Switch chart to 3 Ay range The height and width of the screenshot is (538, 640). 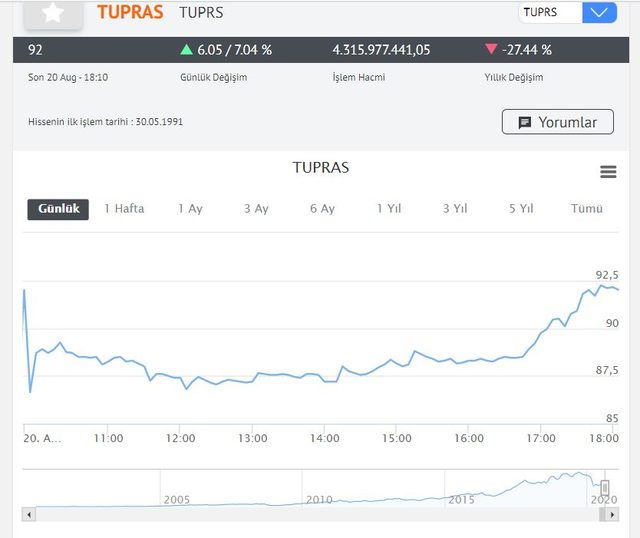pos(256,209)
